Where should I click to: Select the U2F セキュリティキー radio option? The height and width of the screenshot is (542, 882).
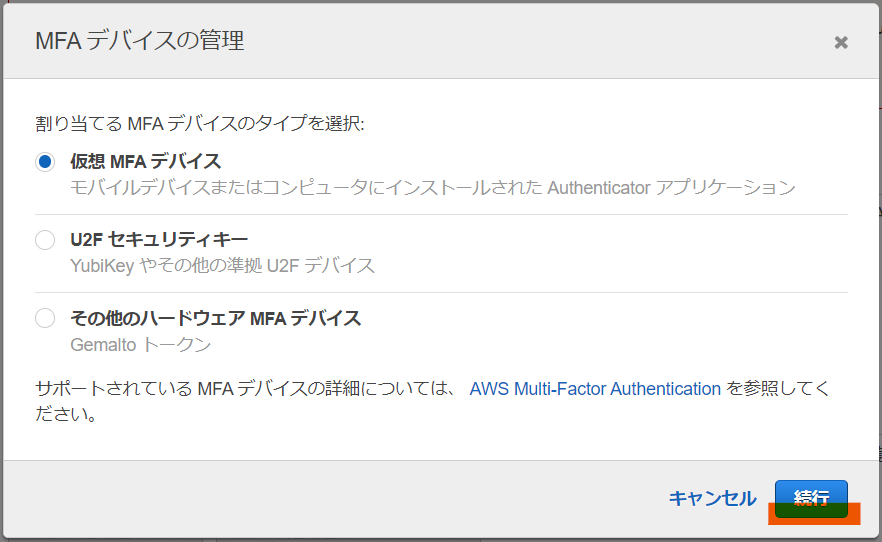coord(45,240)
